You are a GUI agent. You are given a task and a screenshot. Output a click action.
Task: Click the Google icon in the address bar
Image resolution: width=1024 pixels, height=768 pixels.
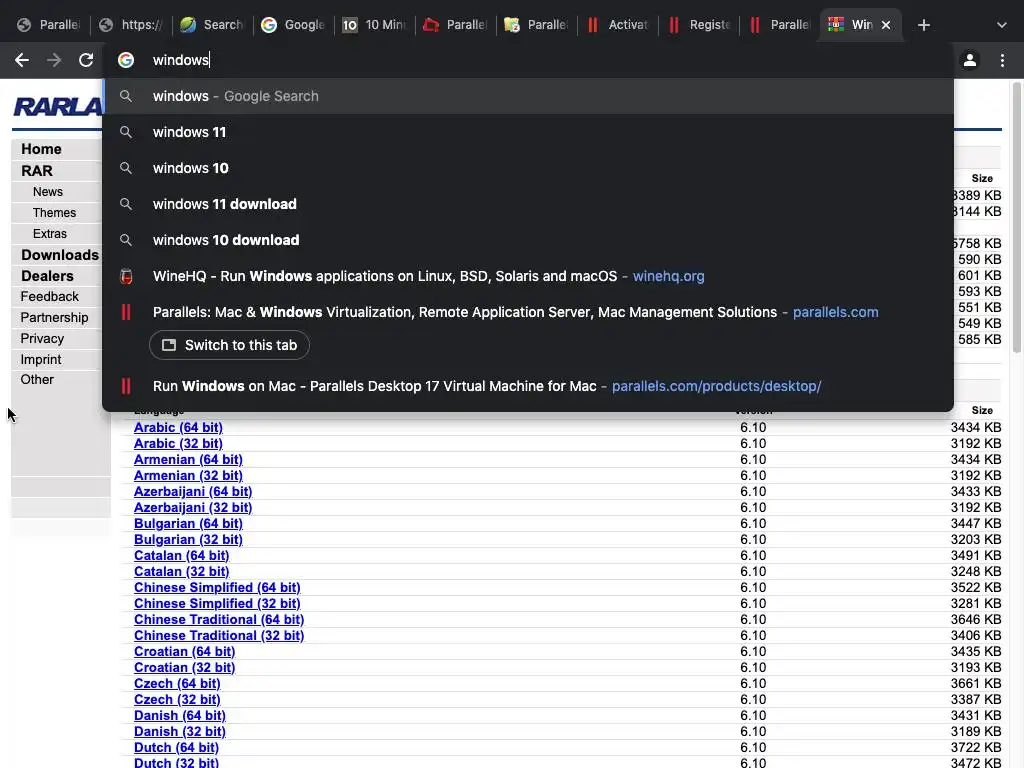pyautogui.click(x=126, y=60)
